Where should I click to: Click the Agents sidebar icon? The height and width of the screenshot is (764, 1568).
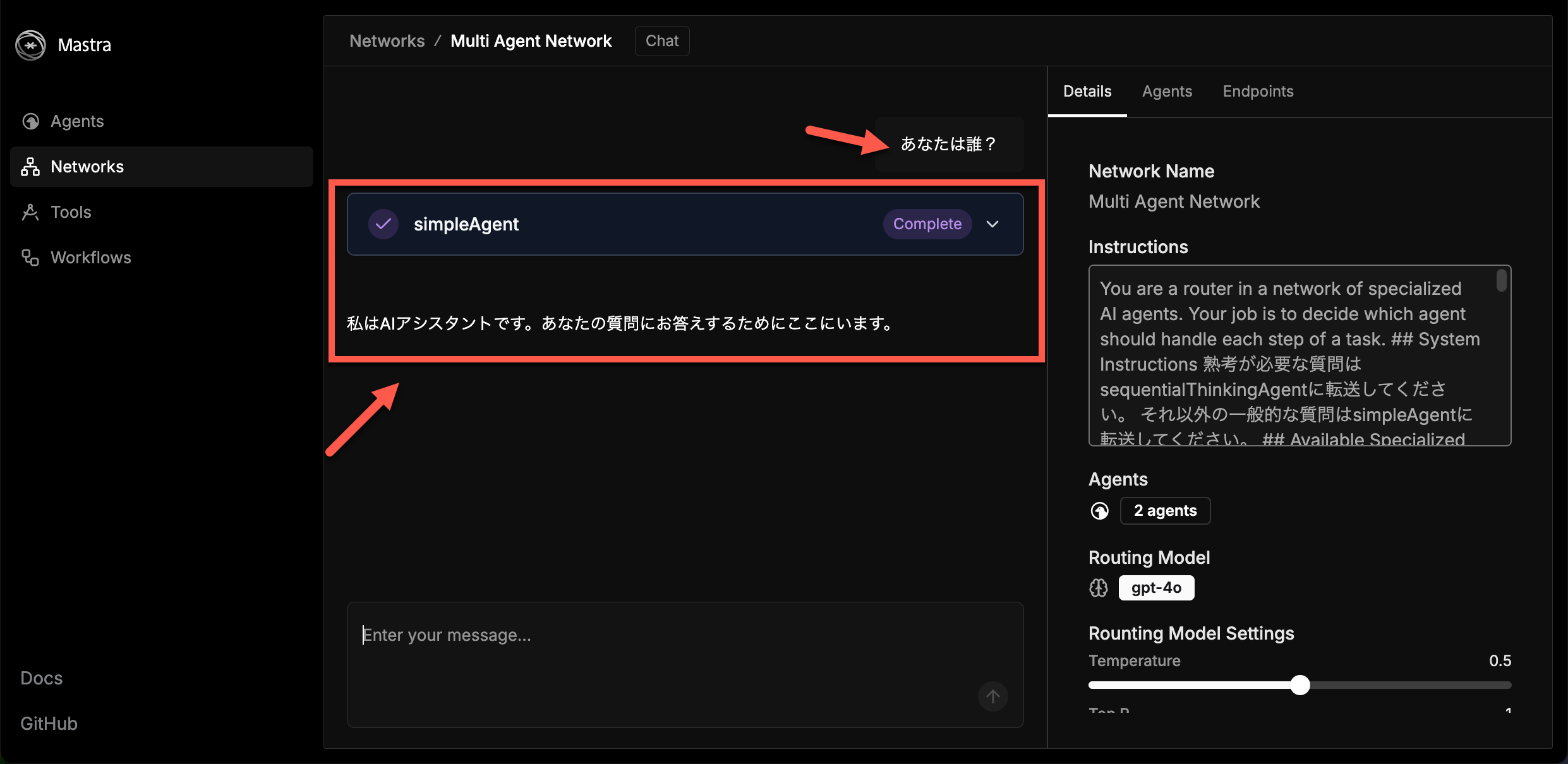pos(30,121)
